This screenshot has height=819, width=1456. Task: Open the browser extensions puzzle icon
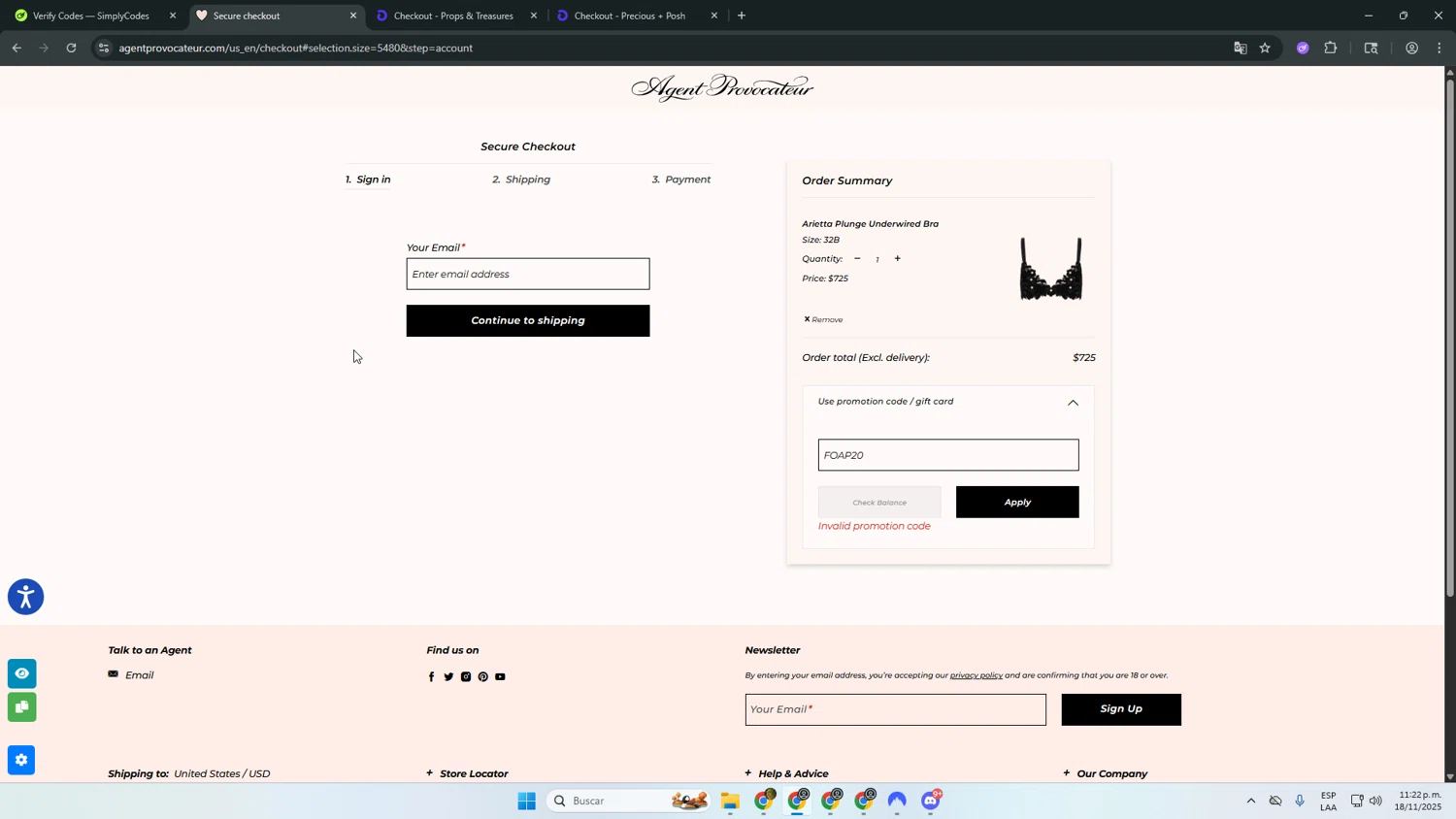coord(1331,48)
